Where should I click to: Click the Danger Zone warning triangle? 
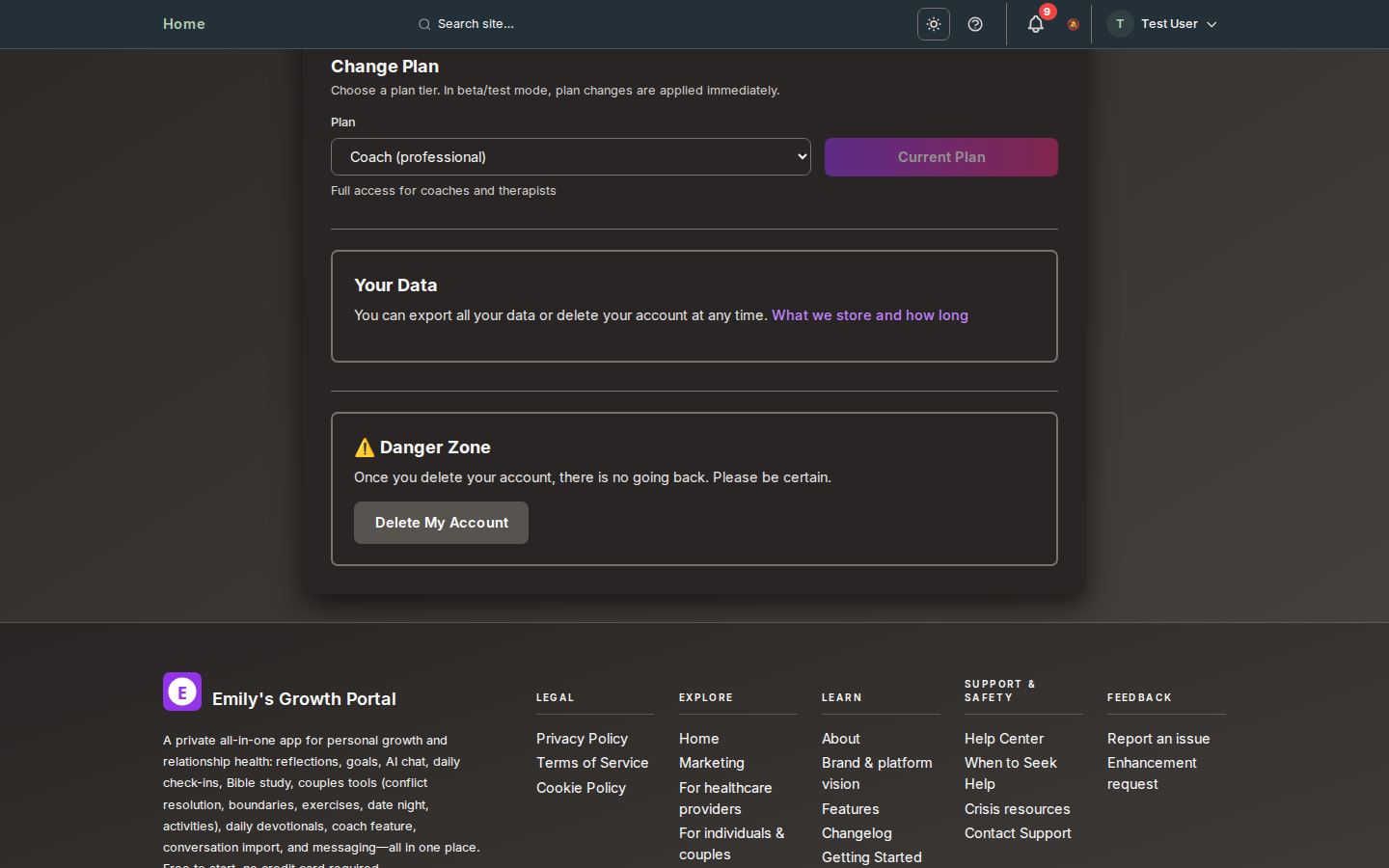tap(365, 447)
